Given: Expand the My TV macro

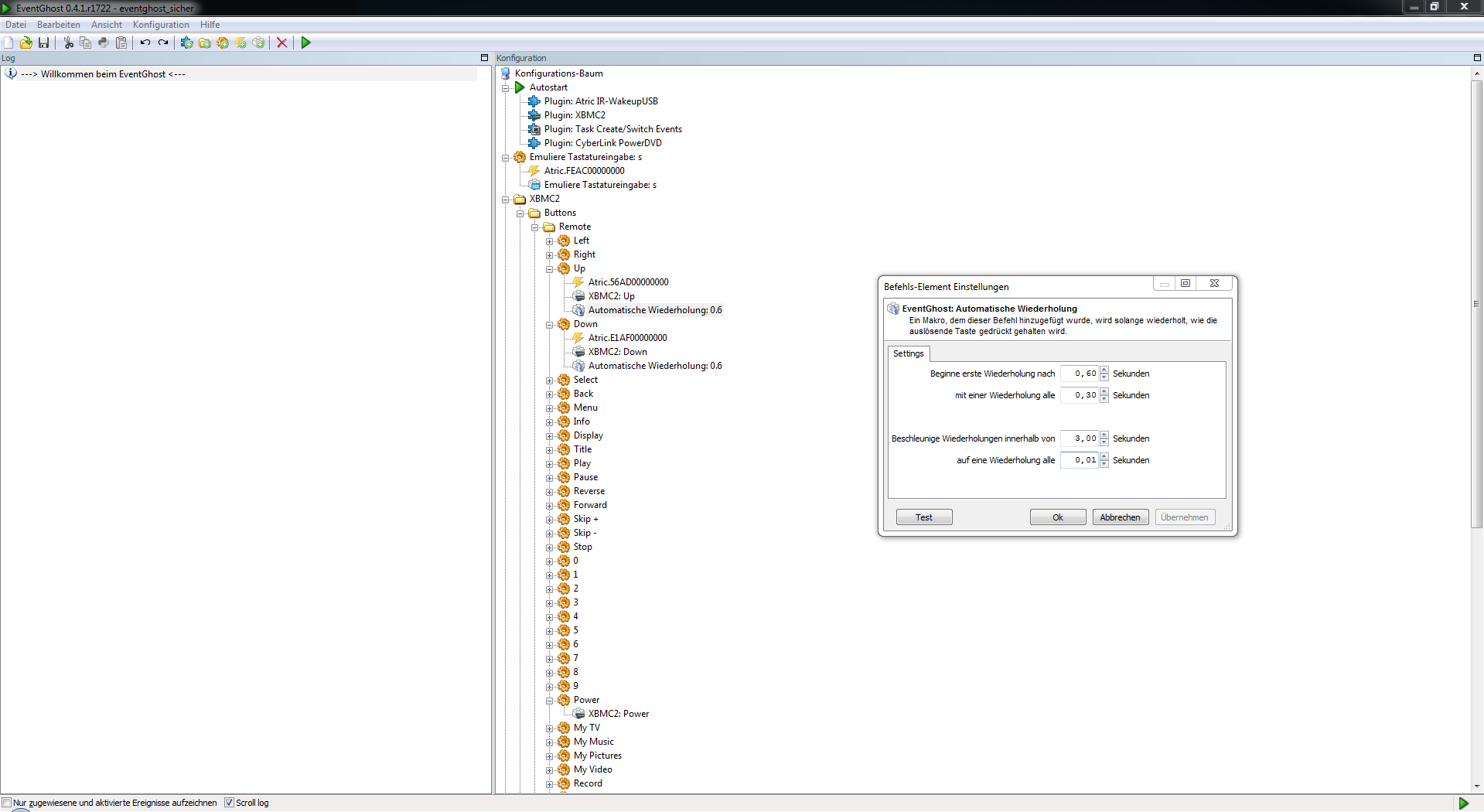Looking at the screenshot, I should click(x=550, y=728).
